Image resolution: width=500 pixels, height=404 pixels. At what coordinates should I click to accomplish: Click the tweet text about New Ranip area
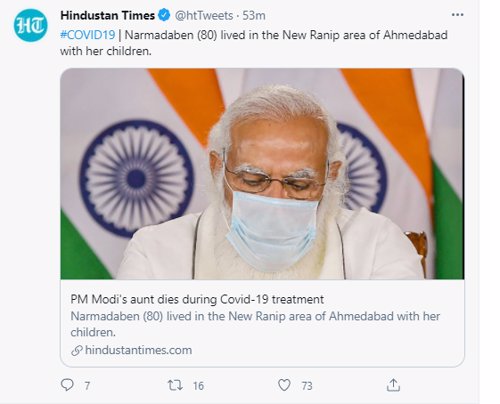[254, 43]
